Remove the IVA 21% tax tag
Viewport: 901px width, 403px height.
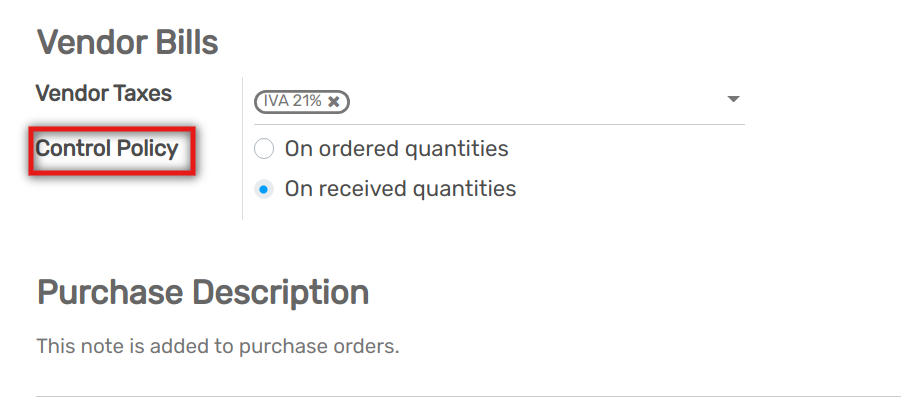tap(334, 101)
